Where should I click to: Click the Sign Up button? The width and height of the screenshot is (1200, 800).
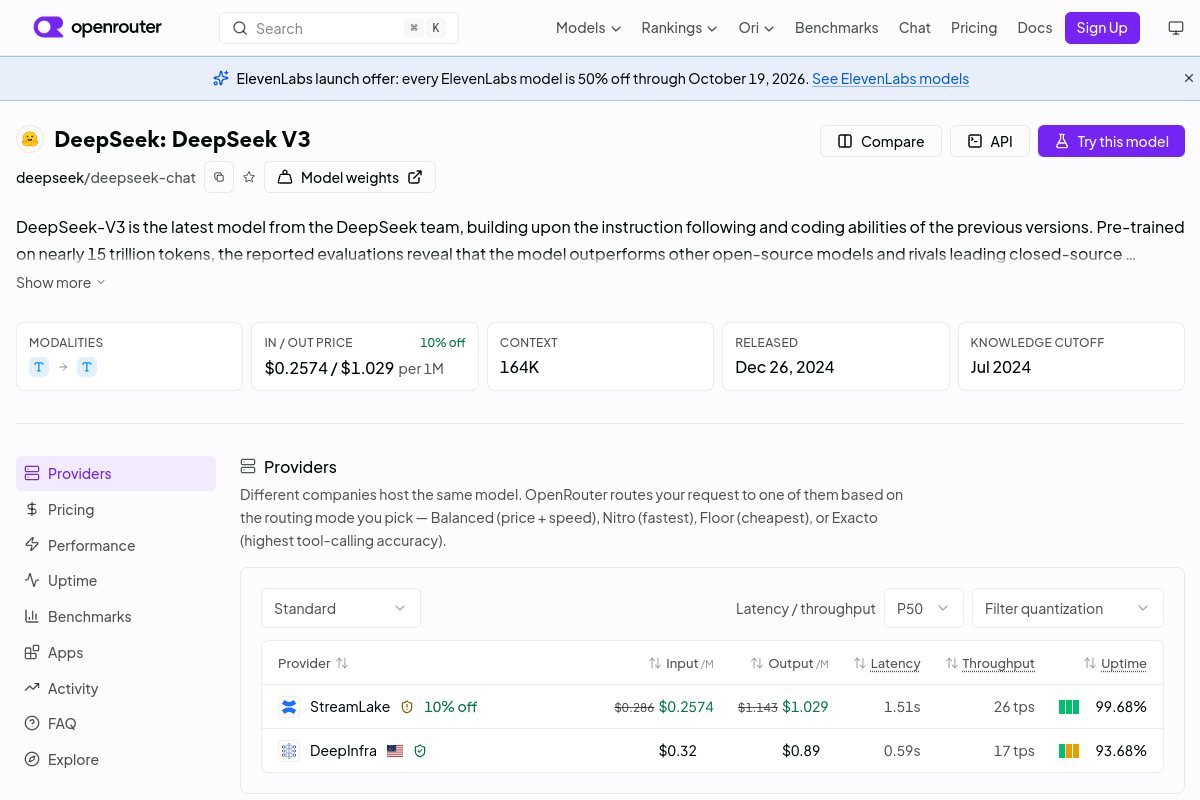pos(1102,28)
